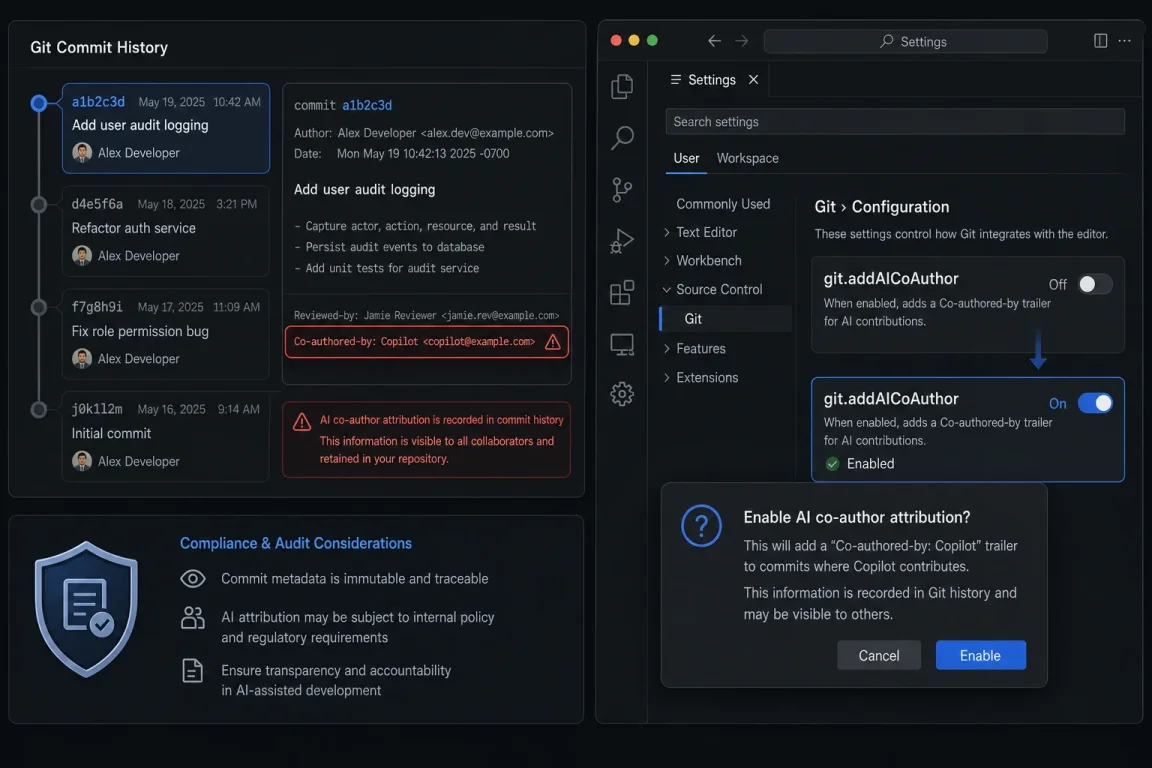Click timeline node for commit j0k1l2m
This screenshot has height=768, width=1152.
[x=39, y=409]
